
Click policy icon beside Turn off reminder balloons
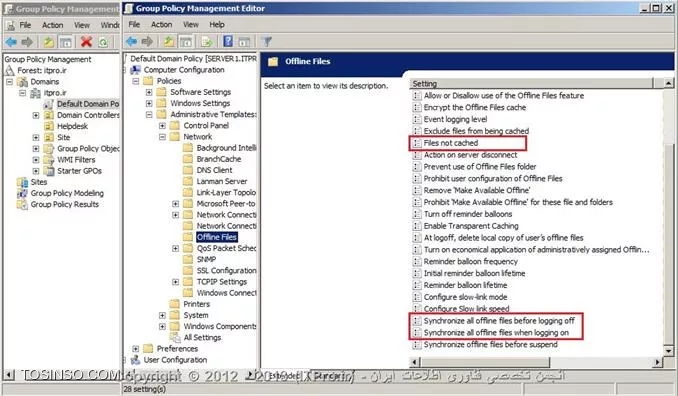(417, 214)
